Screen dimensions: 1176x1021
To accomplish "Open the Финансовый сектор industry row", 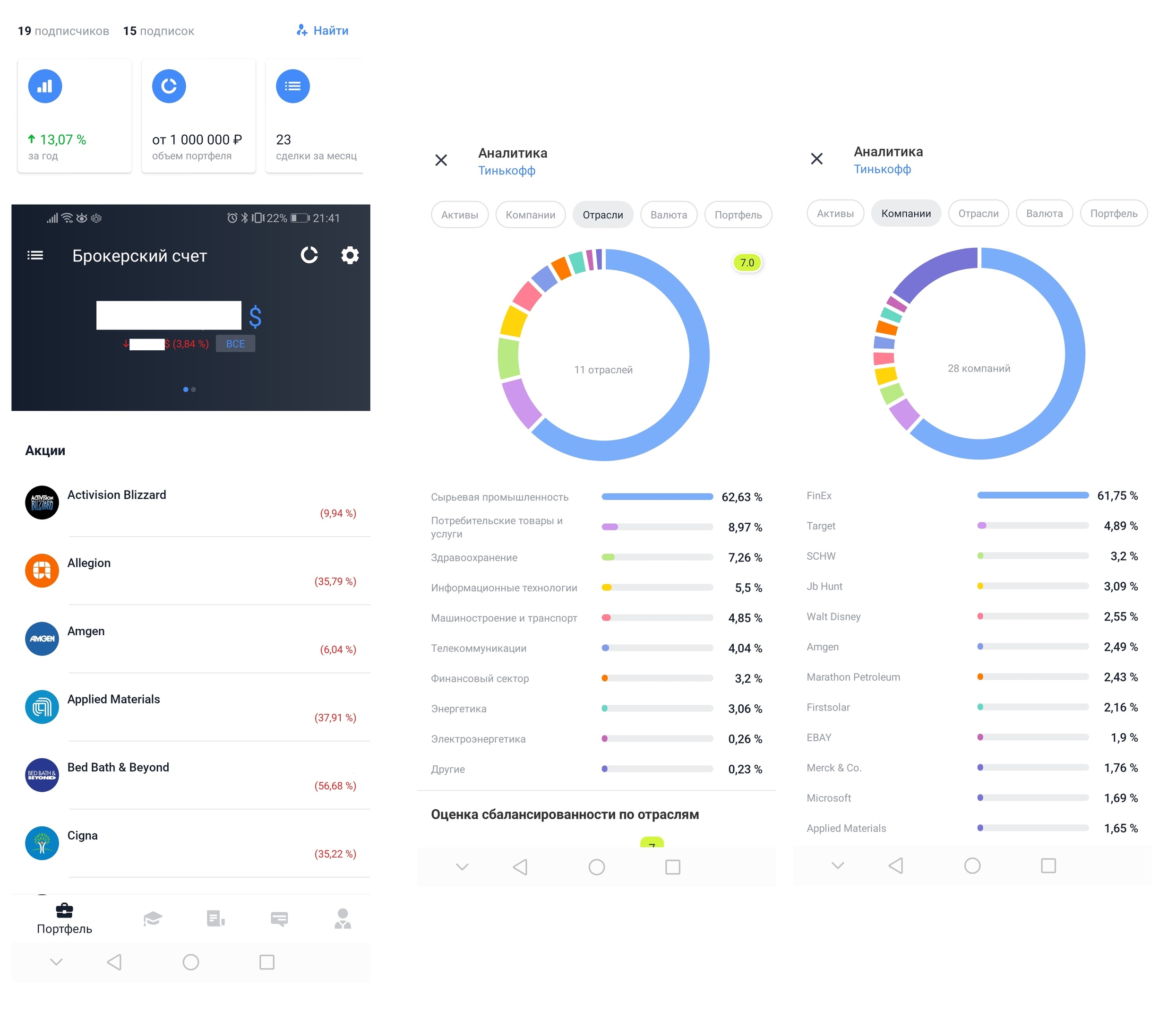I will pos(596,679).
